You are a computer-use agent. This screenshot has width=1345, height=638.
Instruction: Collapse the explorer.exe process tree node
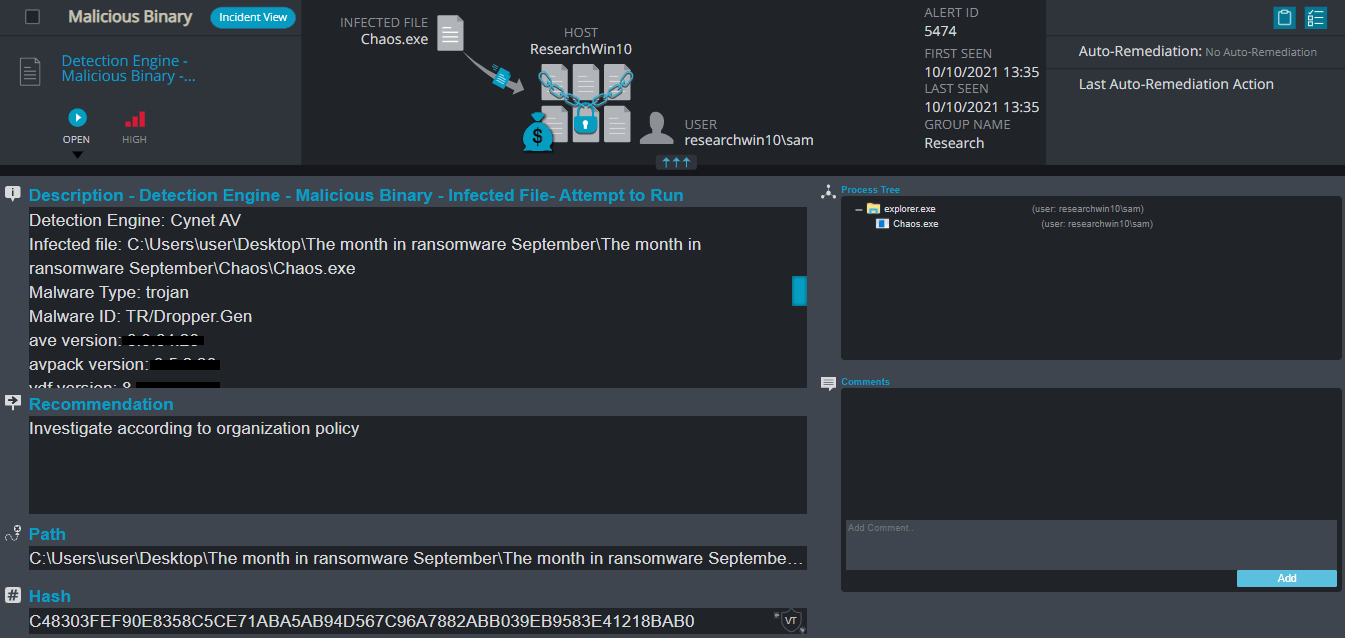(x=859, y=209)
